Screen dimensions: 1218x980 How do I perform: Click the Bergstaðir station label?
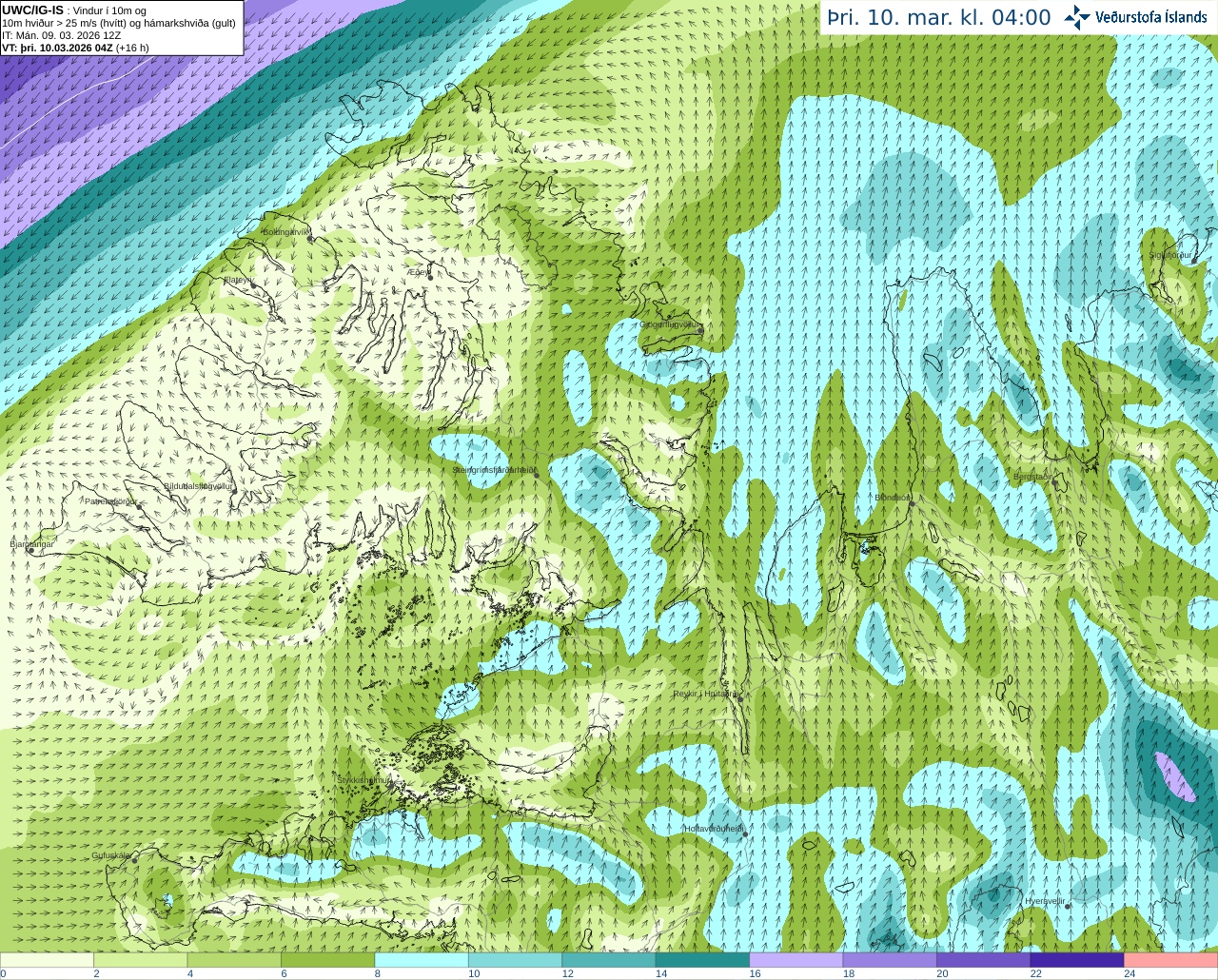[1032, 477]
